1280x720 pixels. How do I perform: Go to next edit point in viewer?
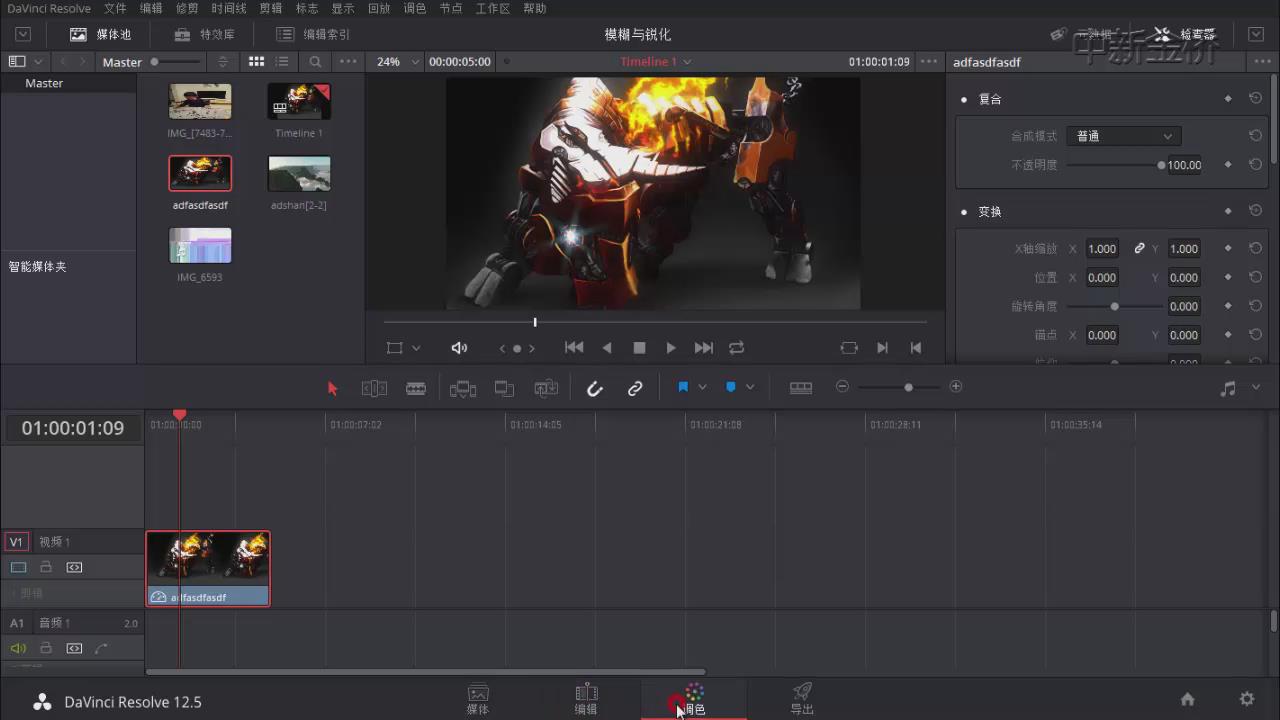click(x=882, y=348)
